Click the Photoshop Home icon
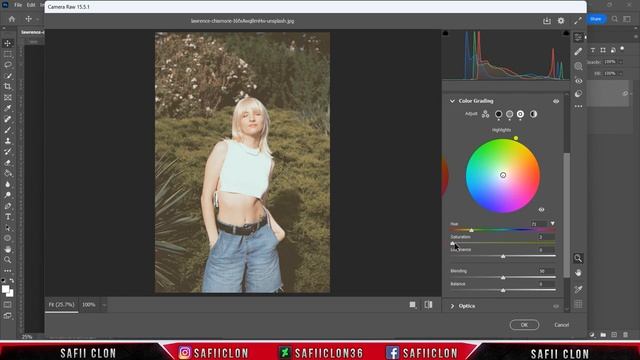The image size is (640, 360). click(11, 19)
